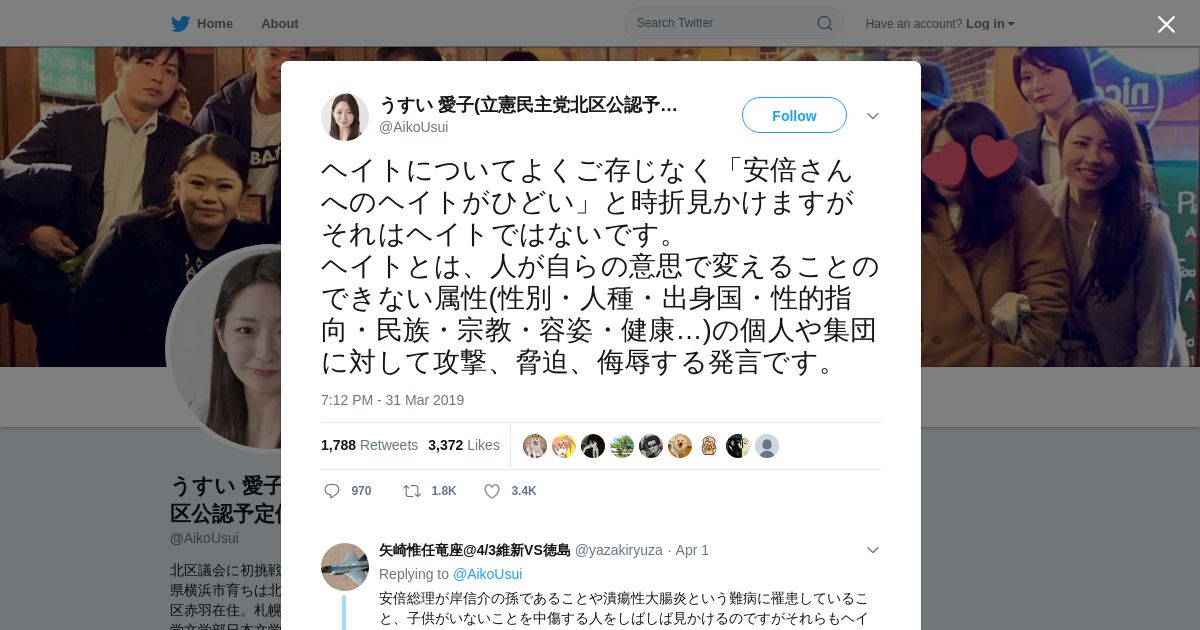Screen dimensions: 1200x630
Task: Open the Log in dropdown
Action: tap(990, 24)
